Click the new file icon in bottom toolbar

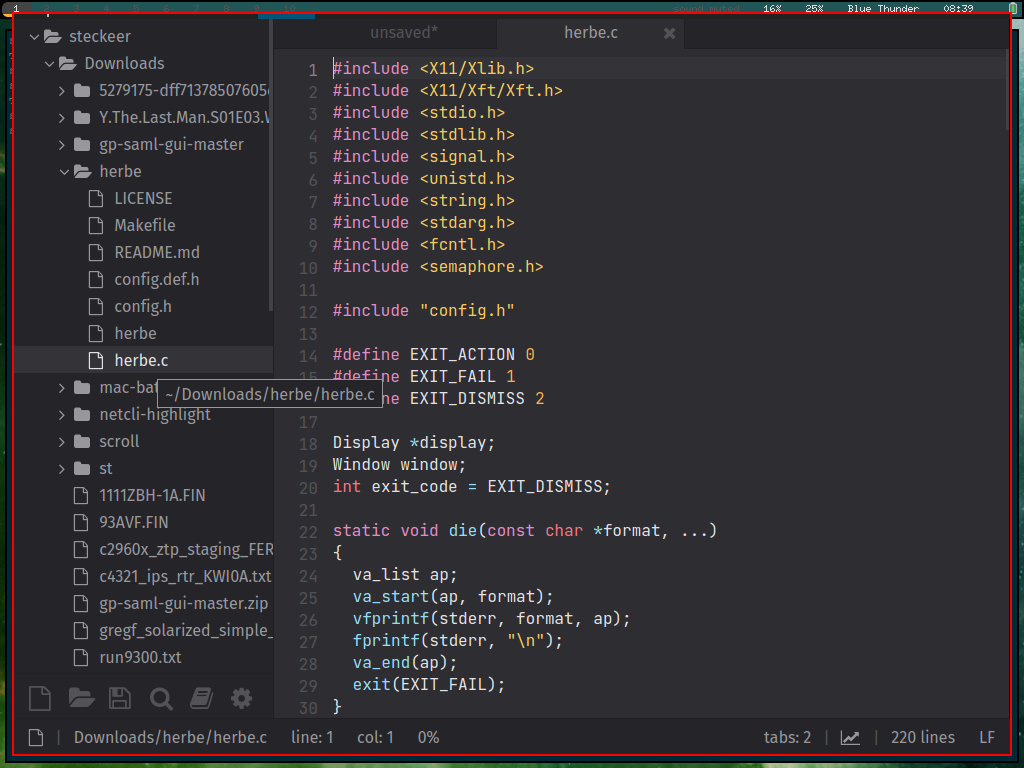[40, 698]
